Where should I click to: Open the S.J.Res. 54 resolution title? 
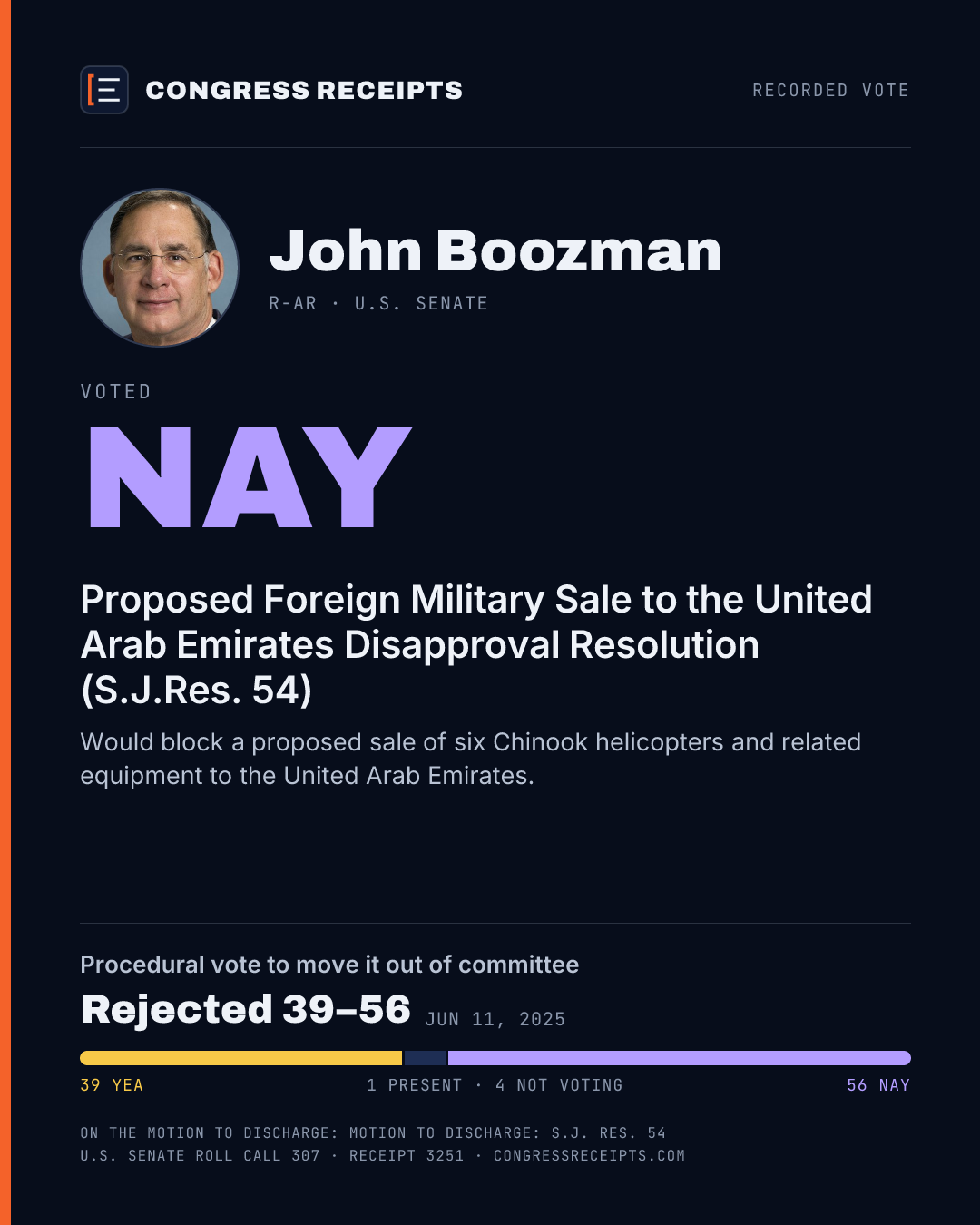pyautogui.click(x=476, y=644)
